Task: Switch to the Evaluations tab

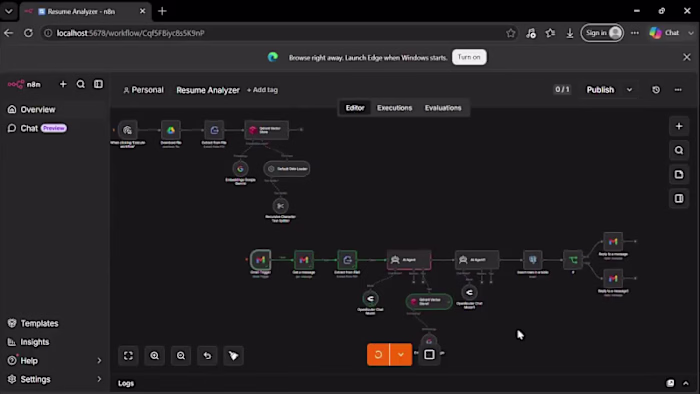Action: tap(443, 108)
